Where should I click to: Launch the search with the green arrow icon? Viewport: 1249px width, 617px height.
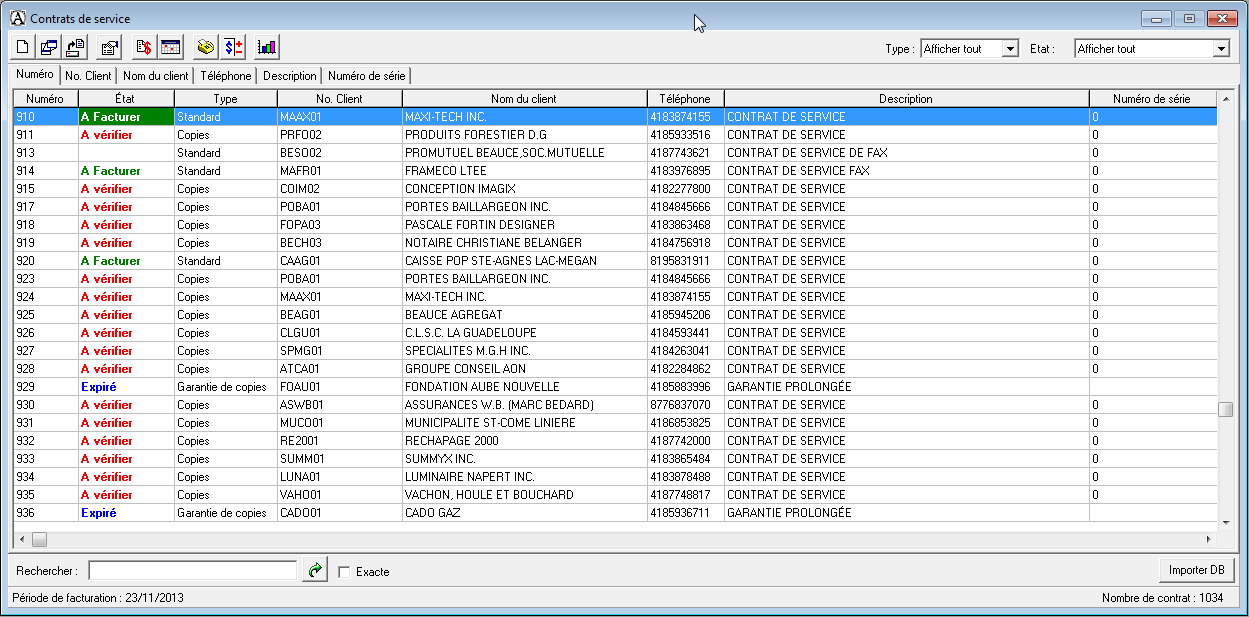pos(314,570)
